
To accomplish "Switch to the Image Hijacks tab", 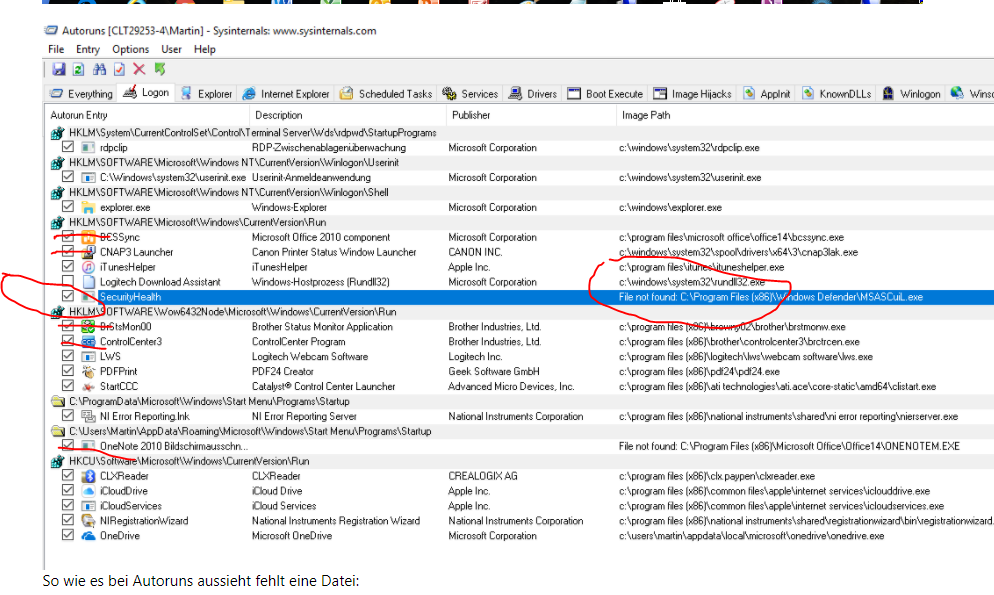I will click(x=692, y=94).
